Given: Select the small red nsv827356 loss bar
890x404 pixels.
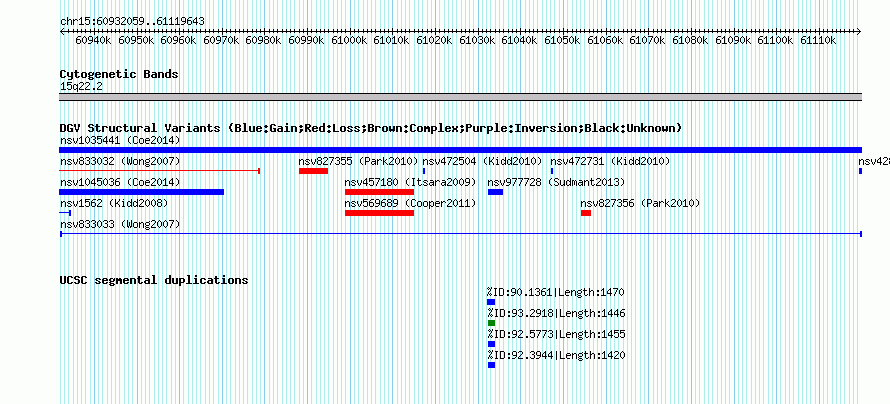Looking at the screenshot, I should (x=586, y=213).
